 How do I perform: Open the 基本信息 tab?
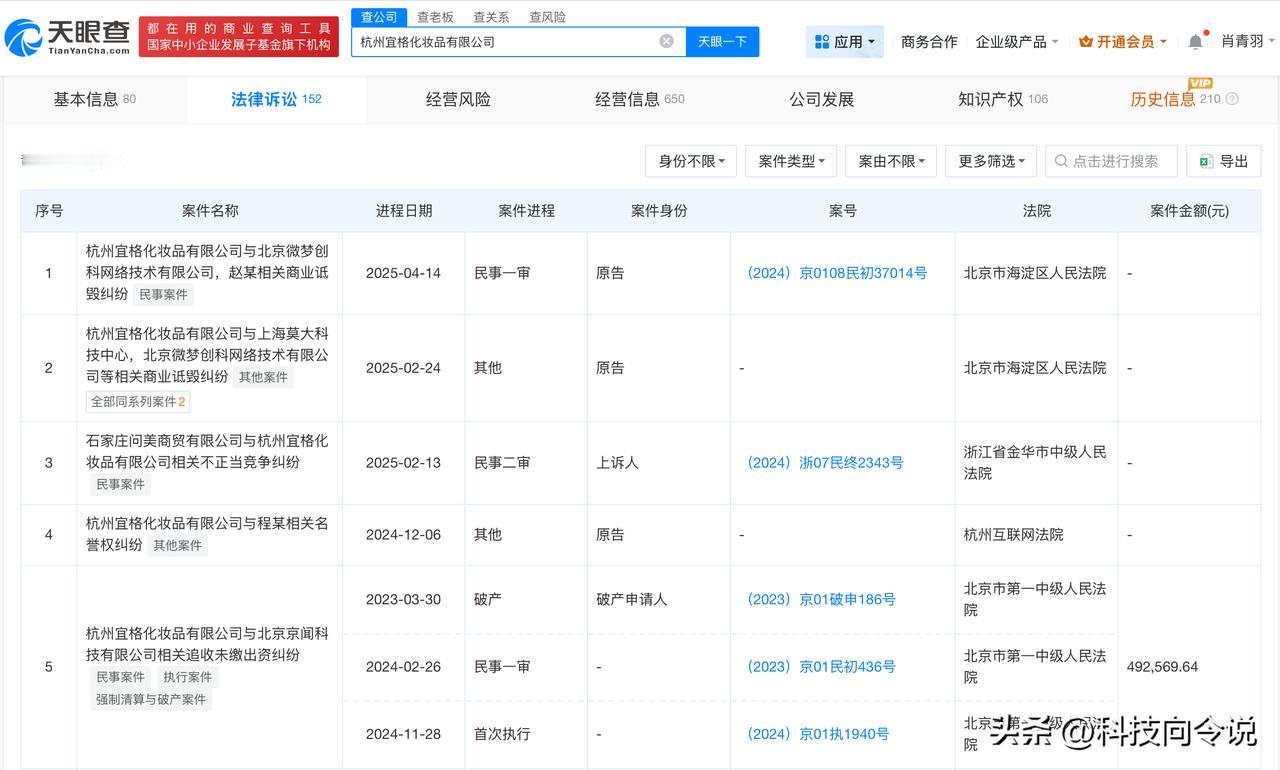(95, 99)
